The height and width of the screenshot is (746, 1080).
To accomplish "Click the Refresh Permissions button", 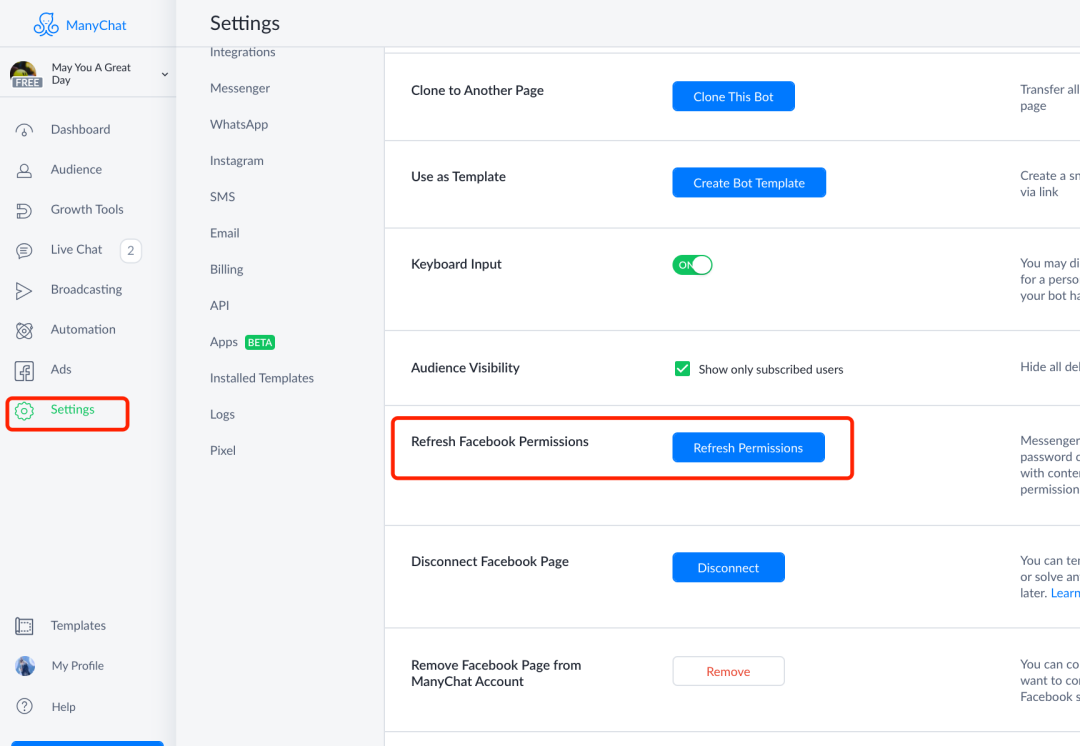I will [x=748, y=447].
